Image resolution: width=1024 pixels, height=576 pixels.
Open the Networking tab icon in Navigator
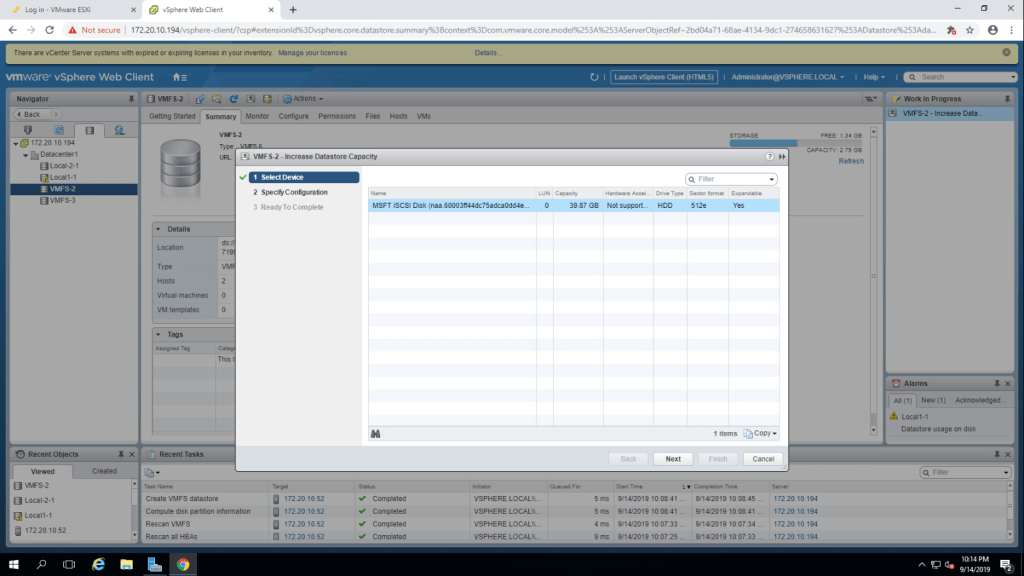point(119,130)
